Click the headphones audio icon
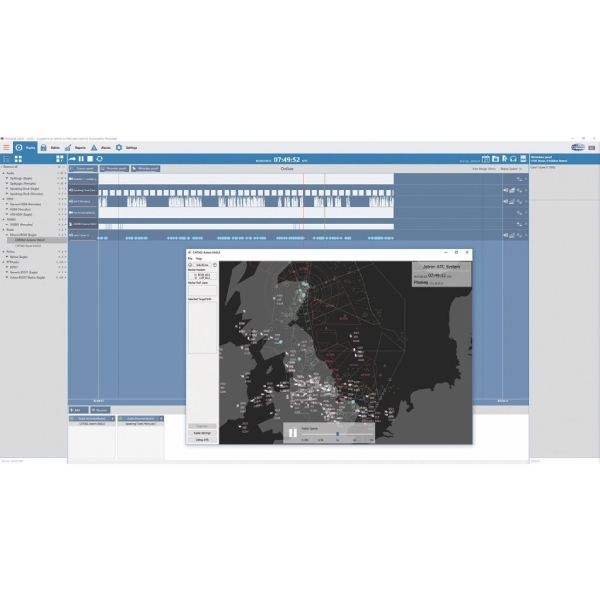This screenshot has width=600, height=600. (x=513, y=158)
